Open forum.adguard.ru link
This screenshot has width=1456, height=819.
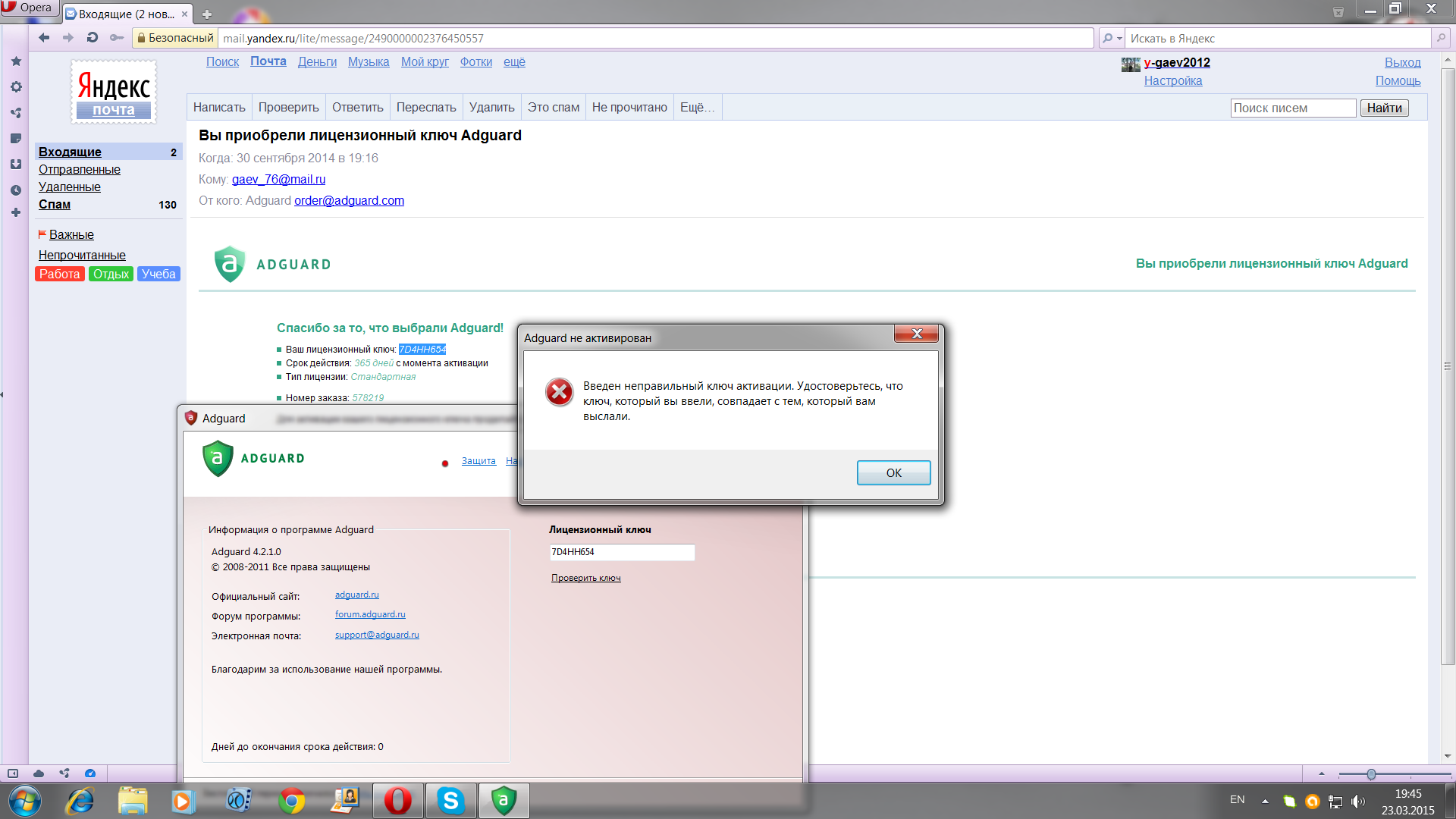point(370,615)
